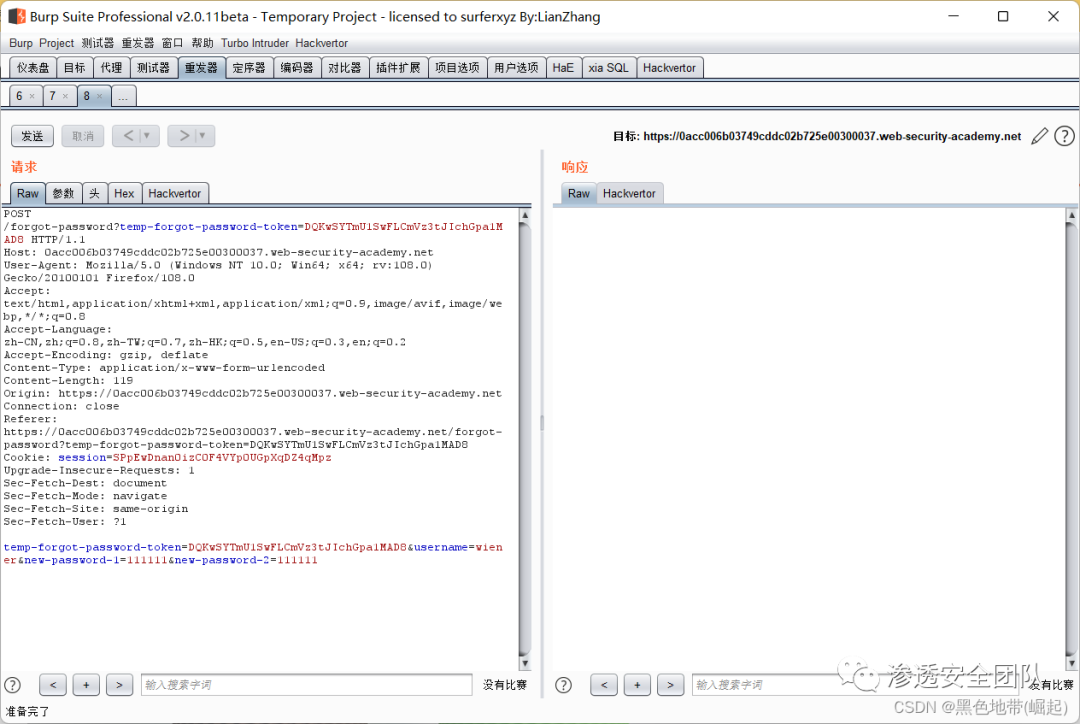Go back in request history
Image resolution: width=1080 pixels, height=724 pixels.
pyautogui.click(x=128, y=136)
